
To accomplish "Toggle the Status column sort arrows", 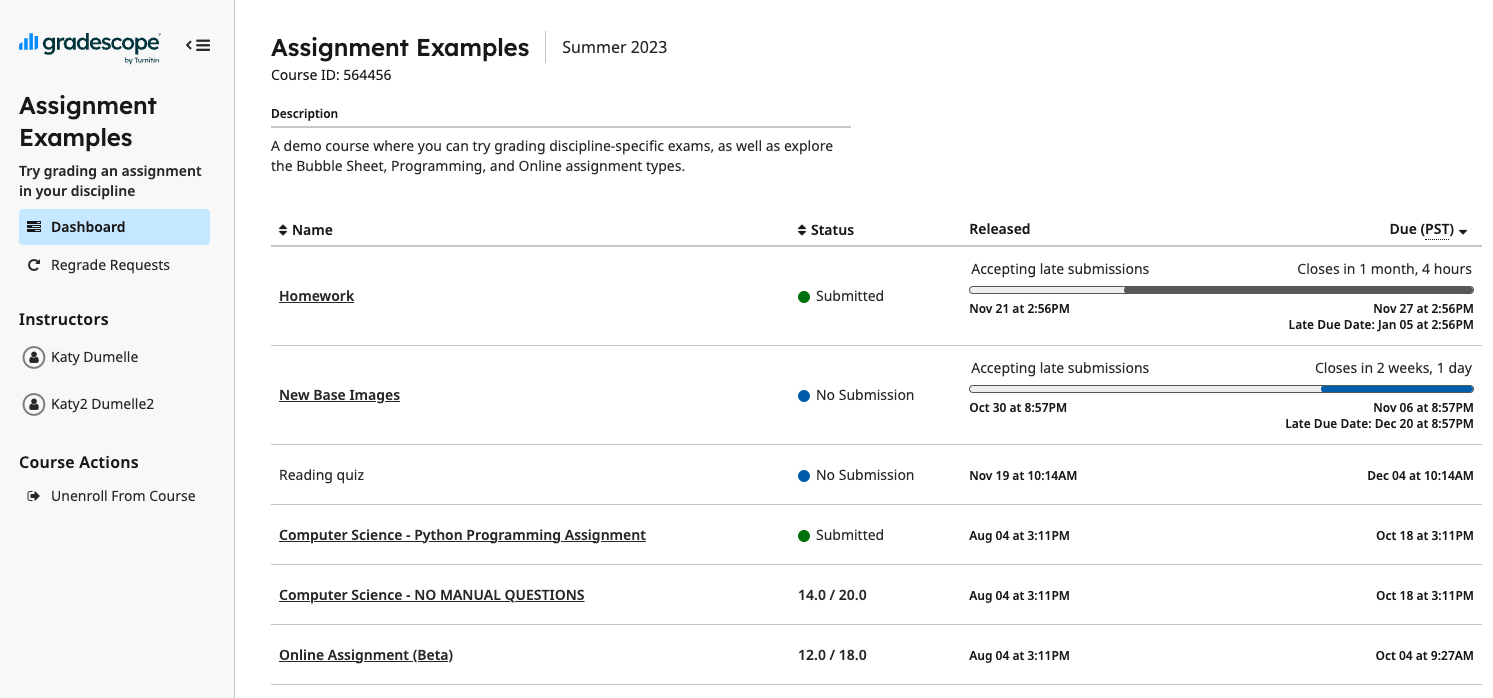I will point(801,230).
